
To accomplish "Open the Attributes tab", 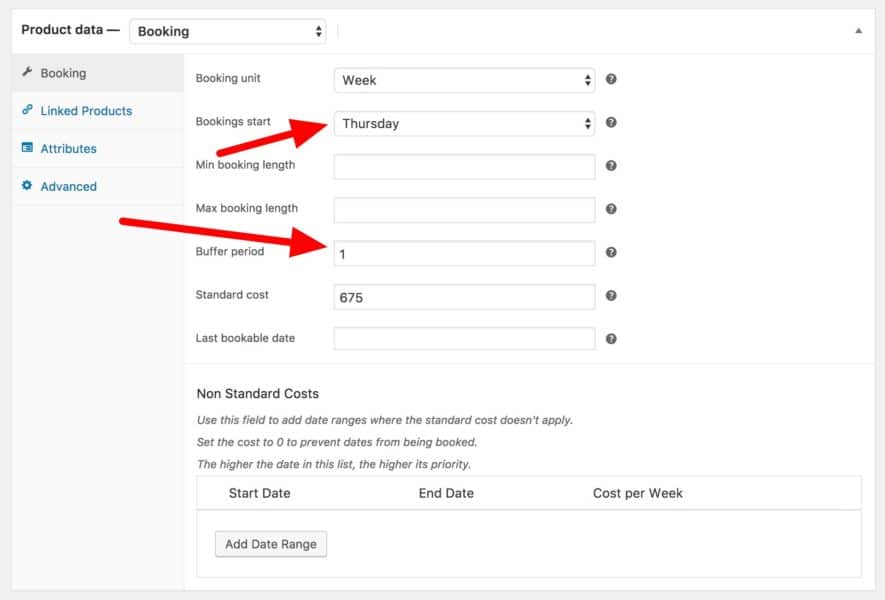I will (68, 149).
